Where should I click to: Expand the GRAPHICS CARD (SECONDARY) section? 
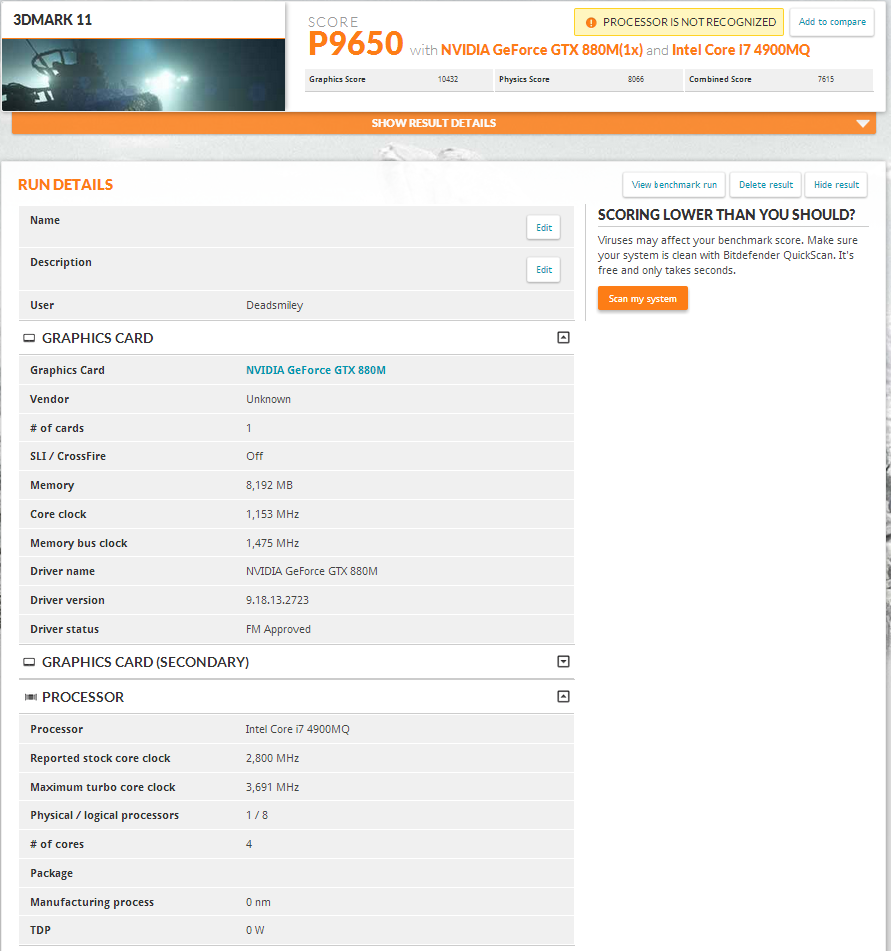pyautogui.click(x=563, y=662)
